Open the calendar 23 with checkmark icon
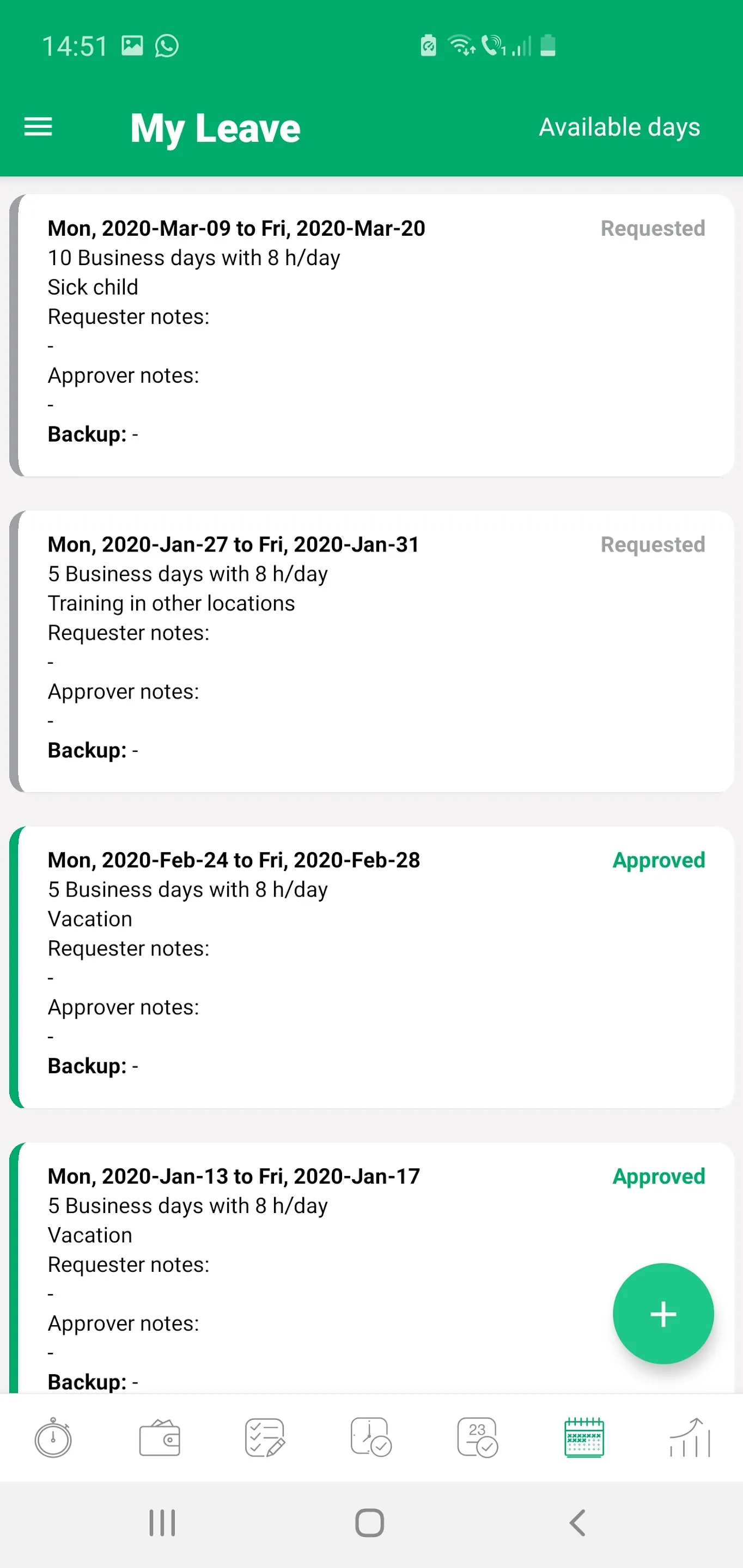Screen dimensions: 743x1568 (478, 1438)
